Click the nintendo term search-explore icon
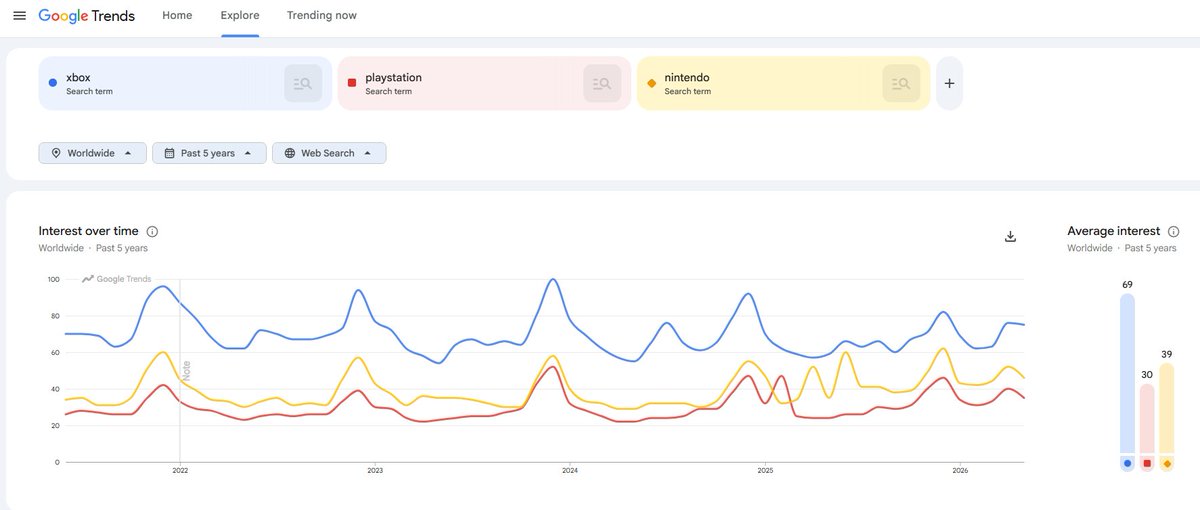 [901, 83]
